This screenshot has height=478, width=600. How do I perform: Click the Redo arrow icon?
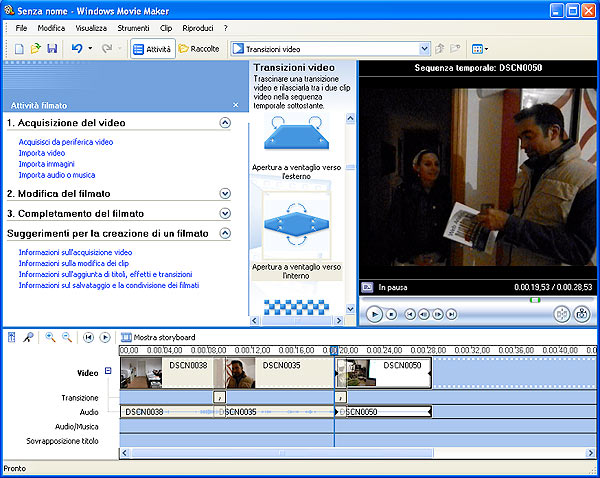click(107, 49)
